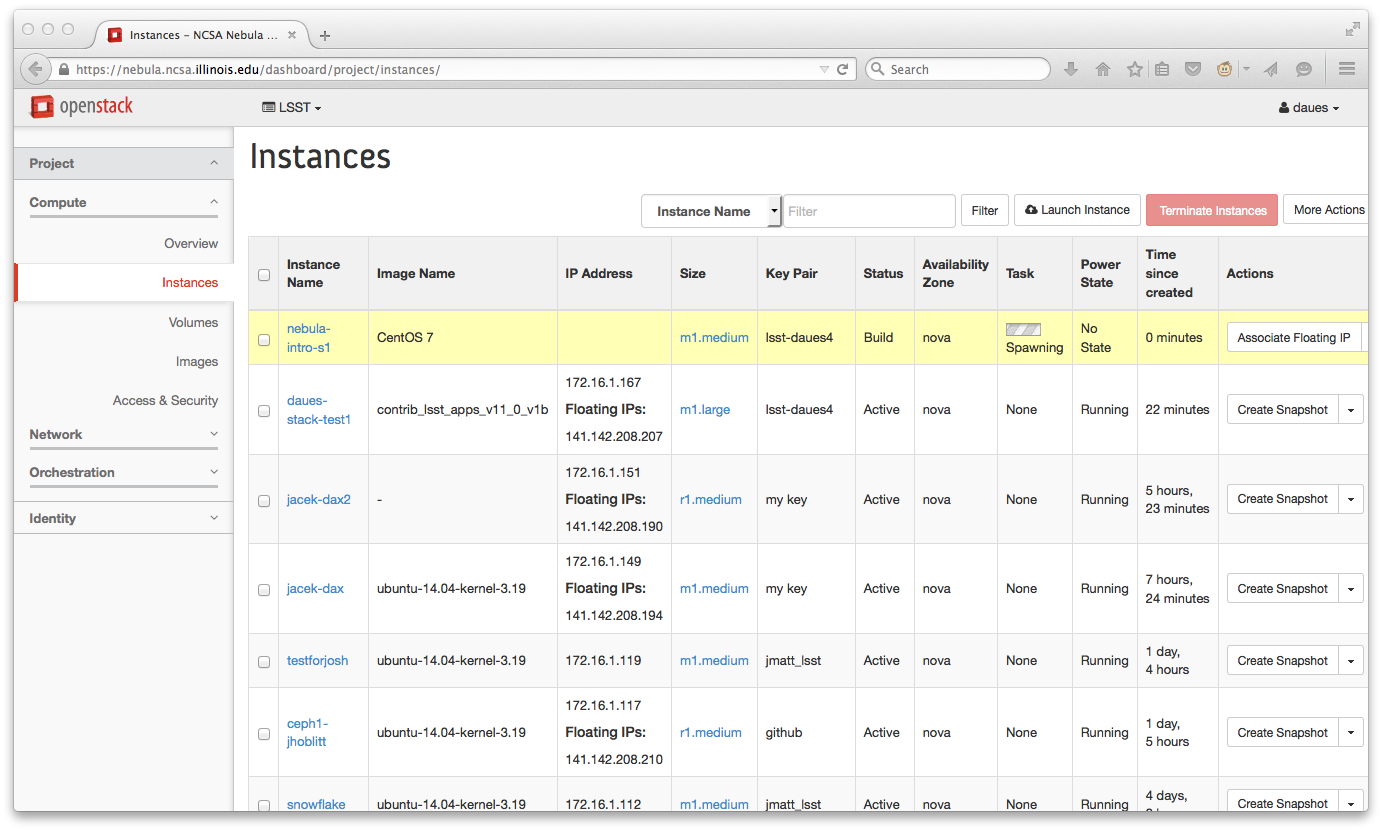Click the browser back arrow button
Viewport: 1382px width, 831px height.
[x=35, y=69]
